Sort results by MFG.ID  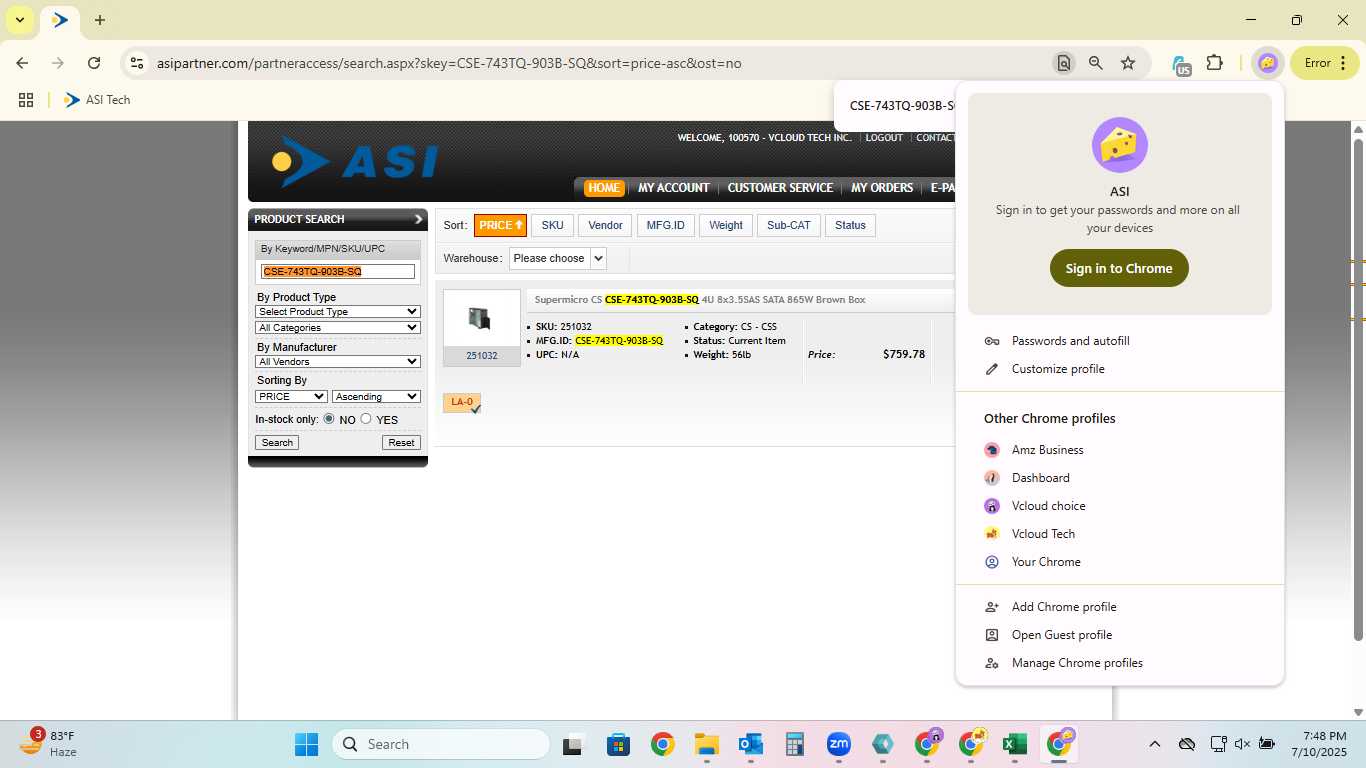(x=666, y=225)
